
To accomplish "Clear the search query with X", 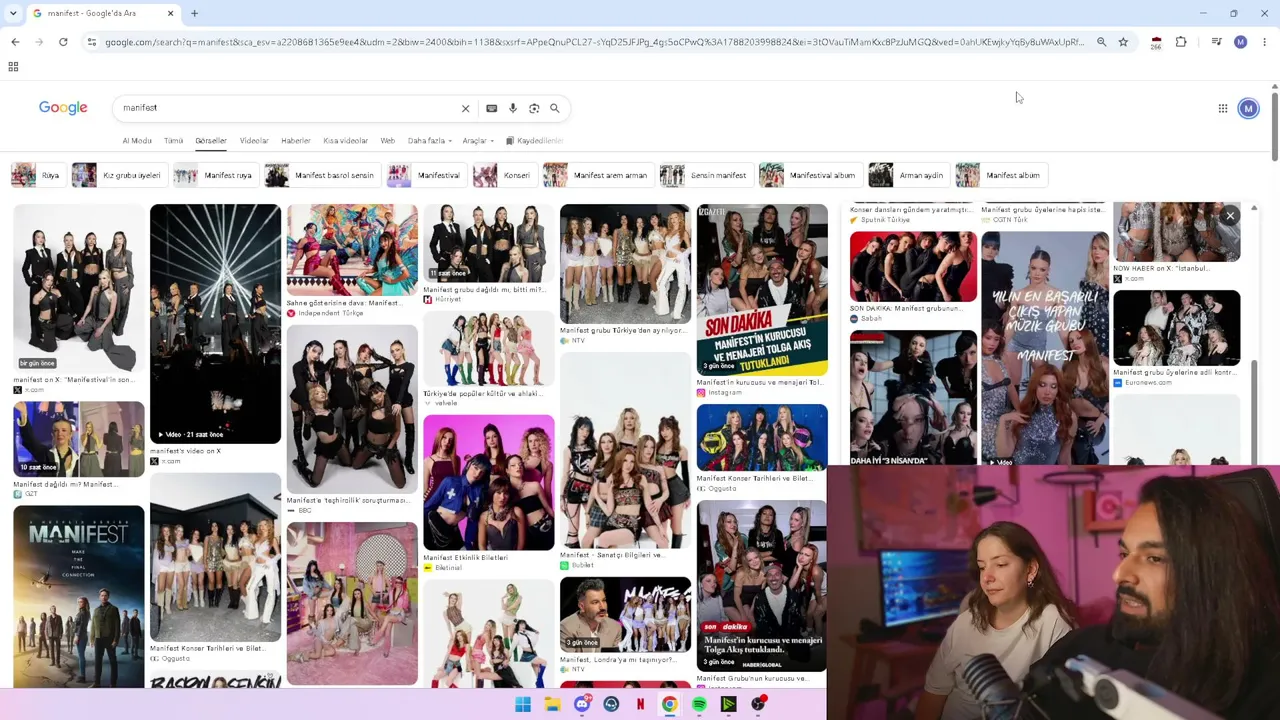I will click(465, 108).
